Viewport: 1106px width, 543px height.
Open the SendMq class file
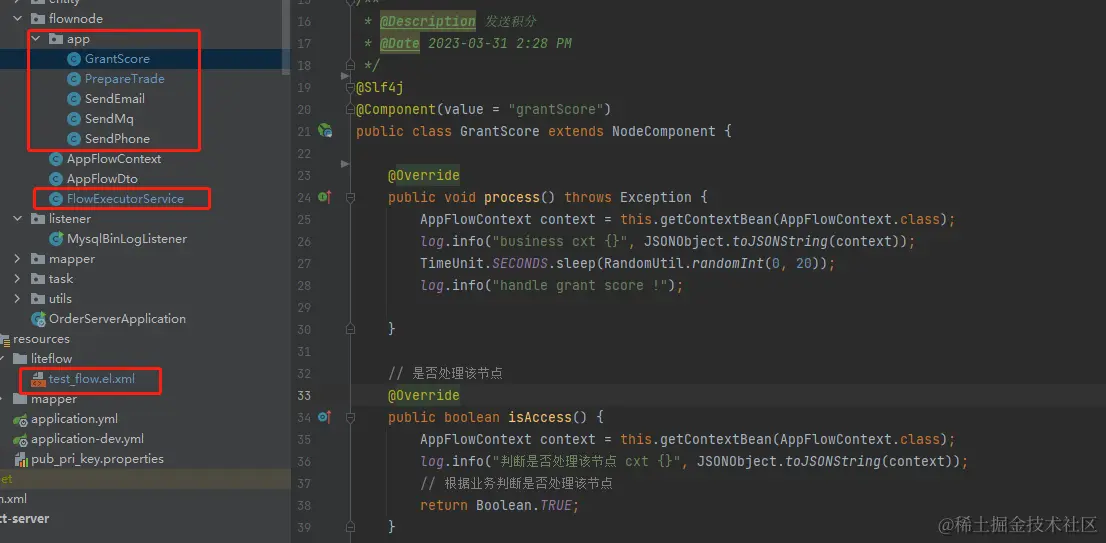109,118
